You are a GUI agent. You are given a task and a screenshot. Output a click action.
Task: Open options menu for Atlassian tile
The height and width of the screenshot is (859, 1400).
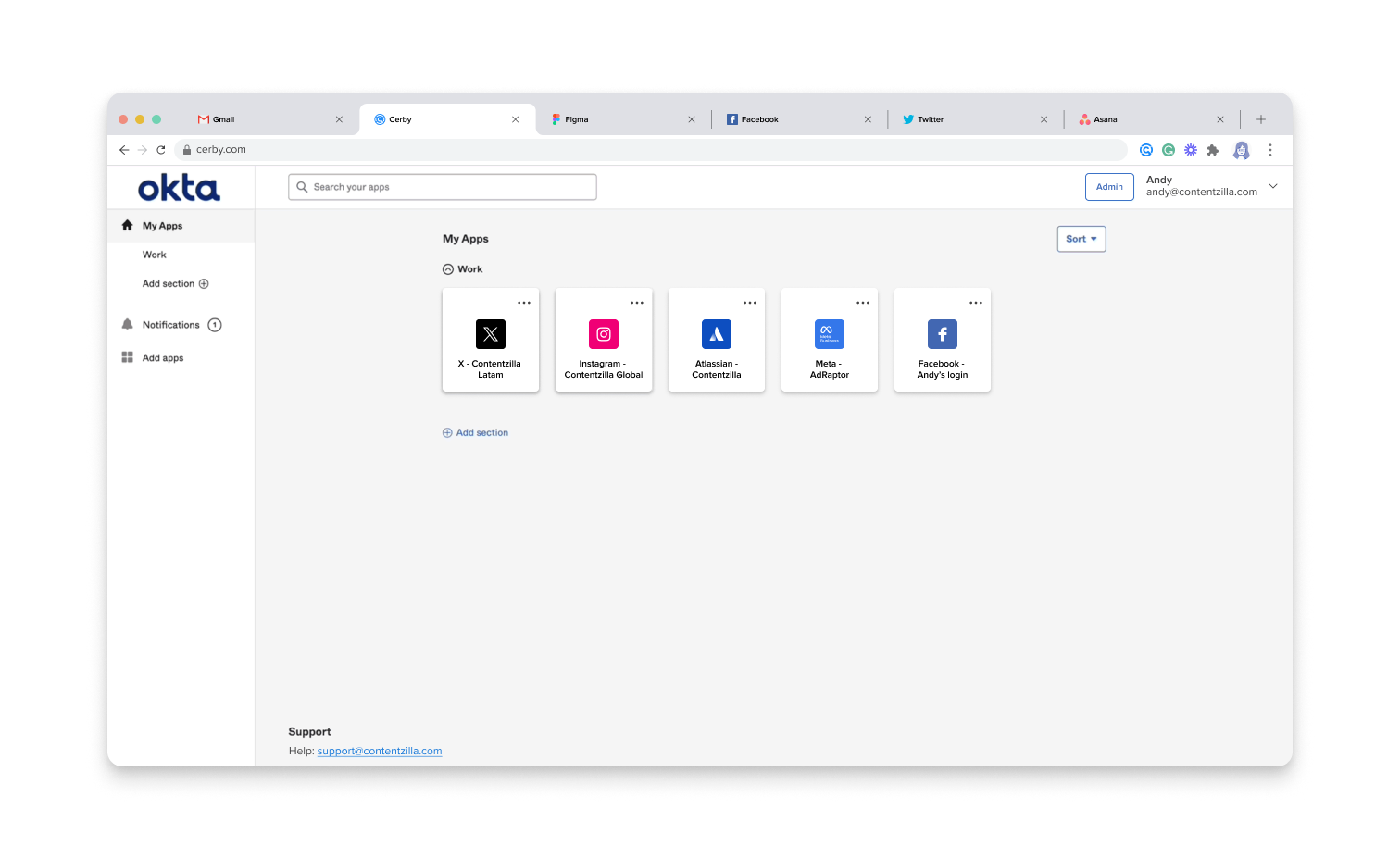tap(750, 303)
